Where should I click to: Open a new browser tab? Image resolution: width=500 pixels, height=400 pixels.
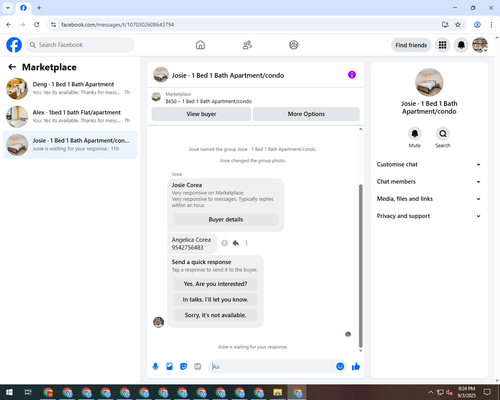(39, 8)
